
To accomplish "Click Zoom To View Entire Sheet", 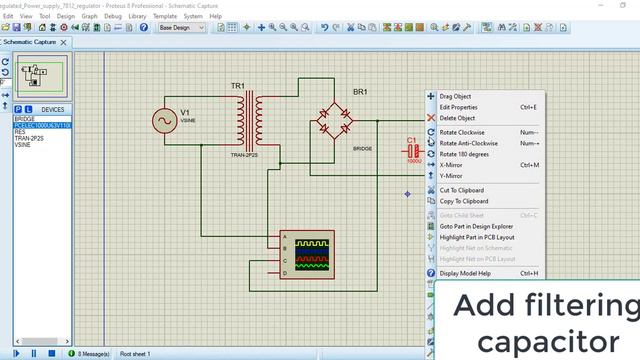I will tap(294, 27).
